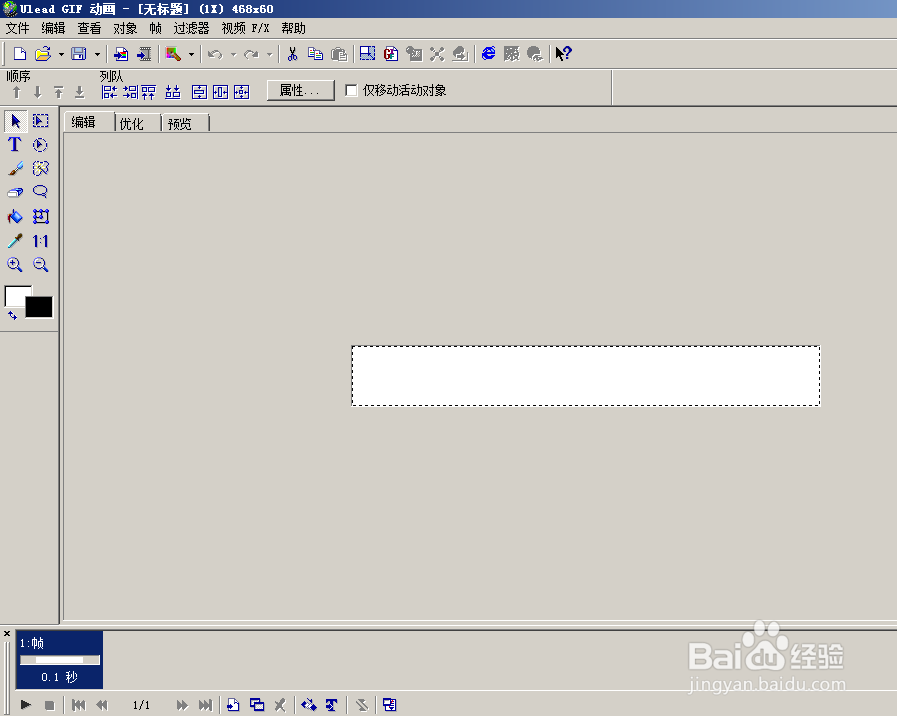
Task: Cut selection with scissors icon
Action: click(x=292, y=54)
